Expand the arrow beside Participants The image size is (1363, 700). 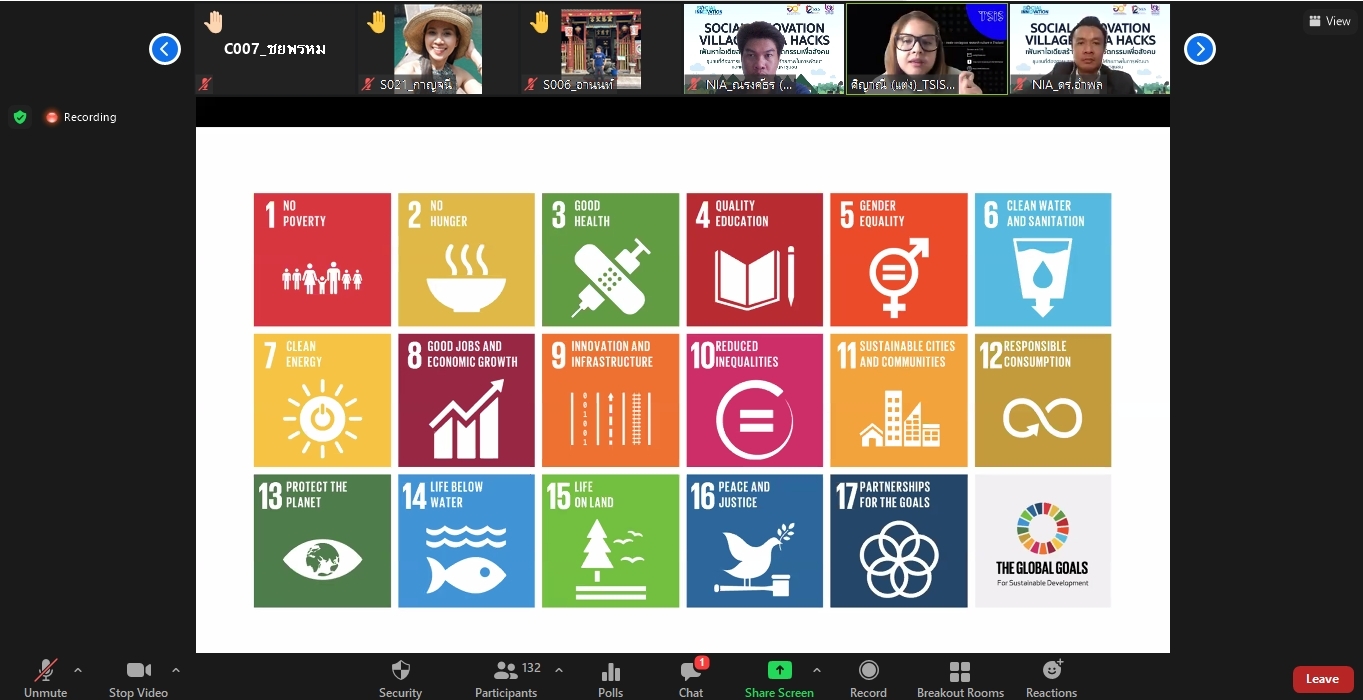pos(559,670)
